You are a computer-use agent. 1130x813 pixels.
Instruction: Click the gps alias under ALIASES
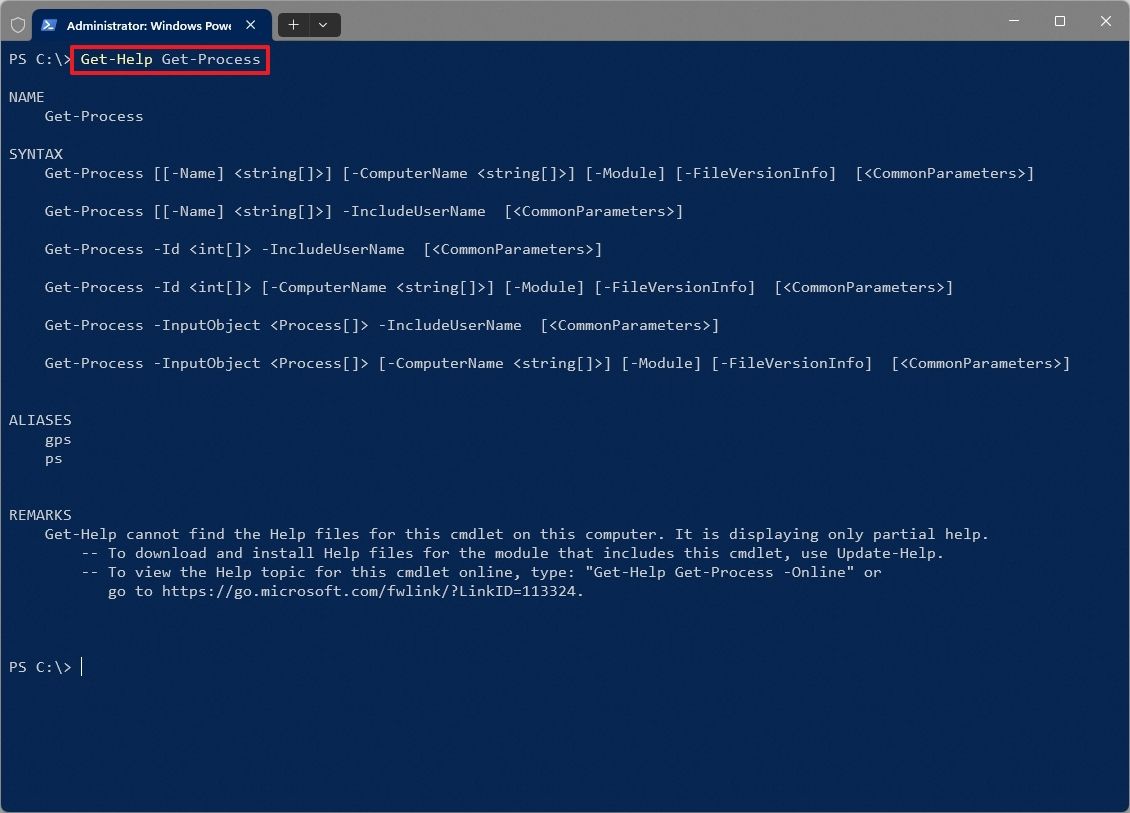[x=58, y=439]
